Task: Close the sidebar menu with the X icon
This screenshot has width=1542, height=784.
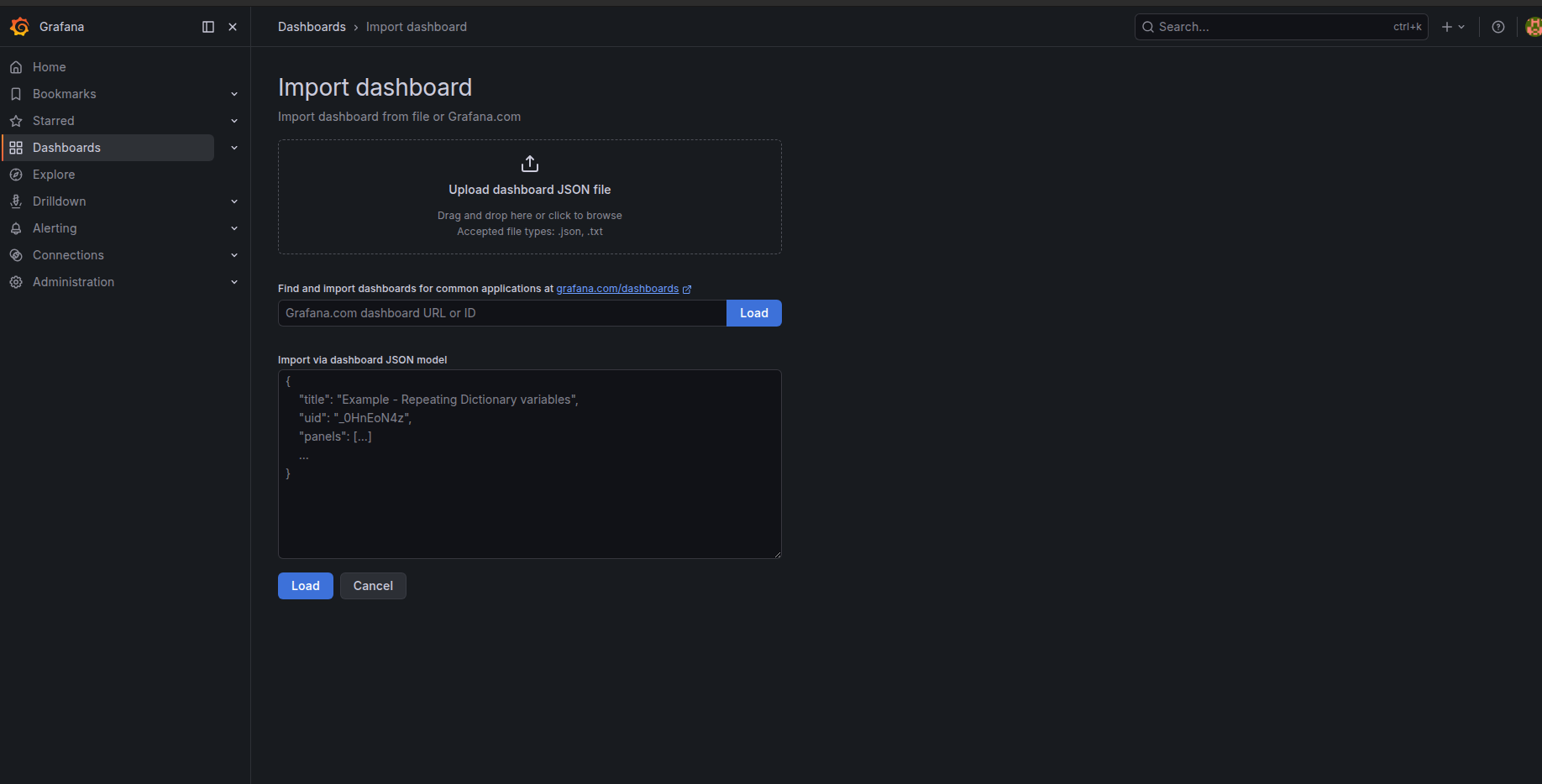Action: click(x=233, y=27)
